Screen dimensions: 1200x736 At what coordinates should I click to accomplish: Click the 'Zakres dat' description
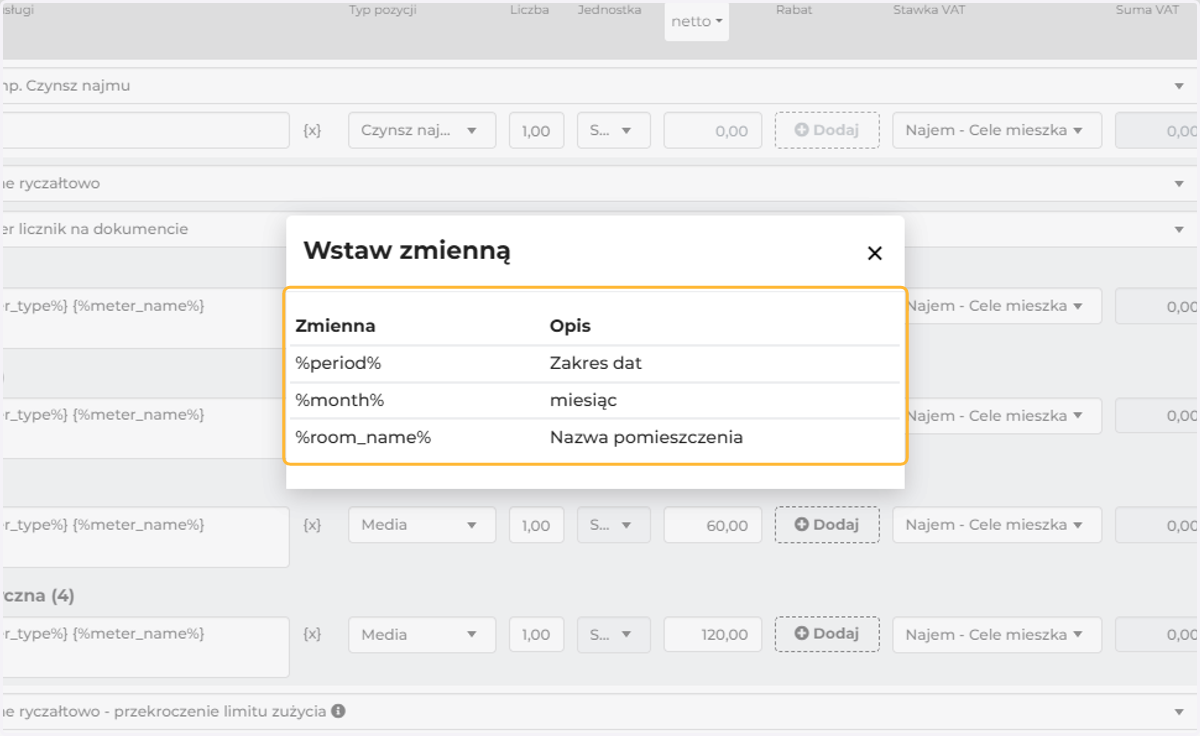pos(596,363)
